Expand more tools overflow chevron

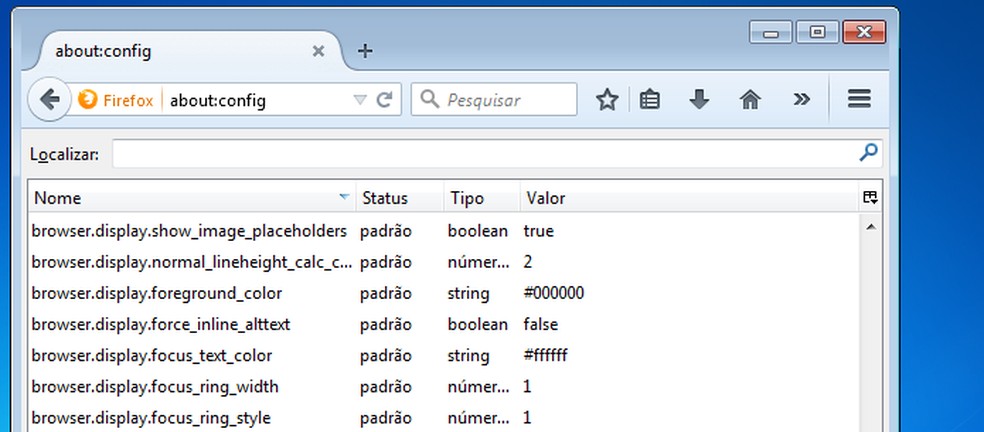coord(801,99)
